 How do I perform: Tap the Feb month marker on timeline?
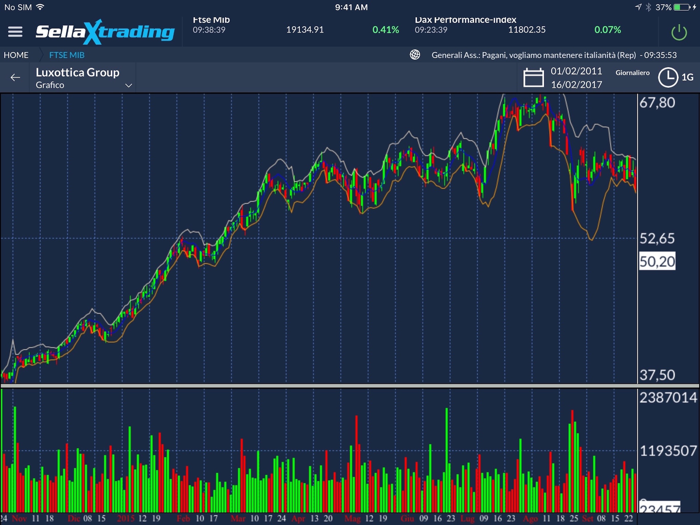[x=183, y=518]
